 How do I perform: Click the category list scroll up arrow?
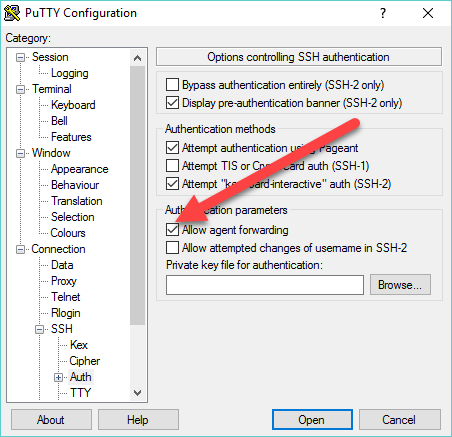(137, 58)
